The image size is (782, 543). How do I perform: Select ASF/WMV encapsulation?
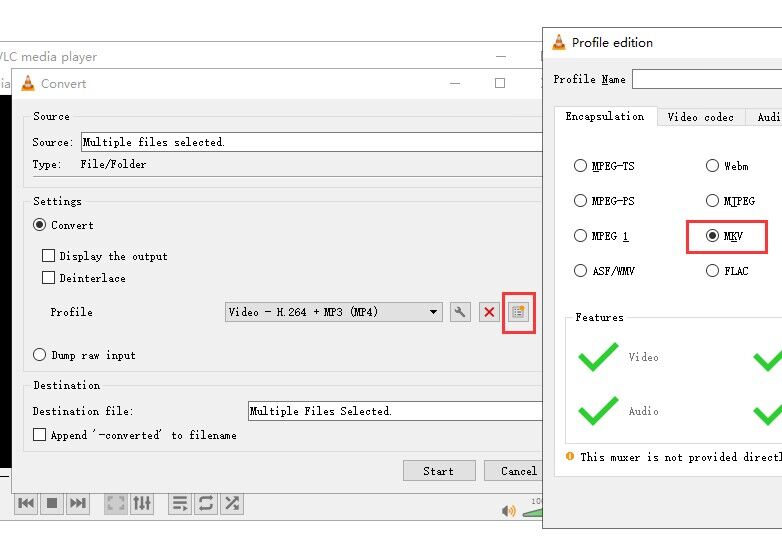580,271
